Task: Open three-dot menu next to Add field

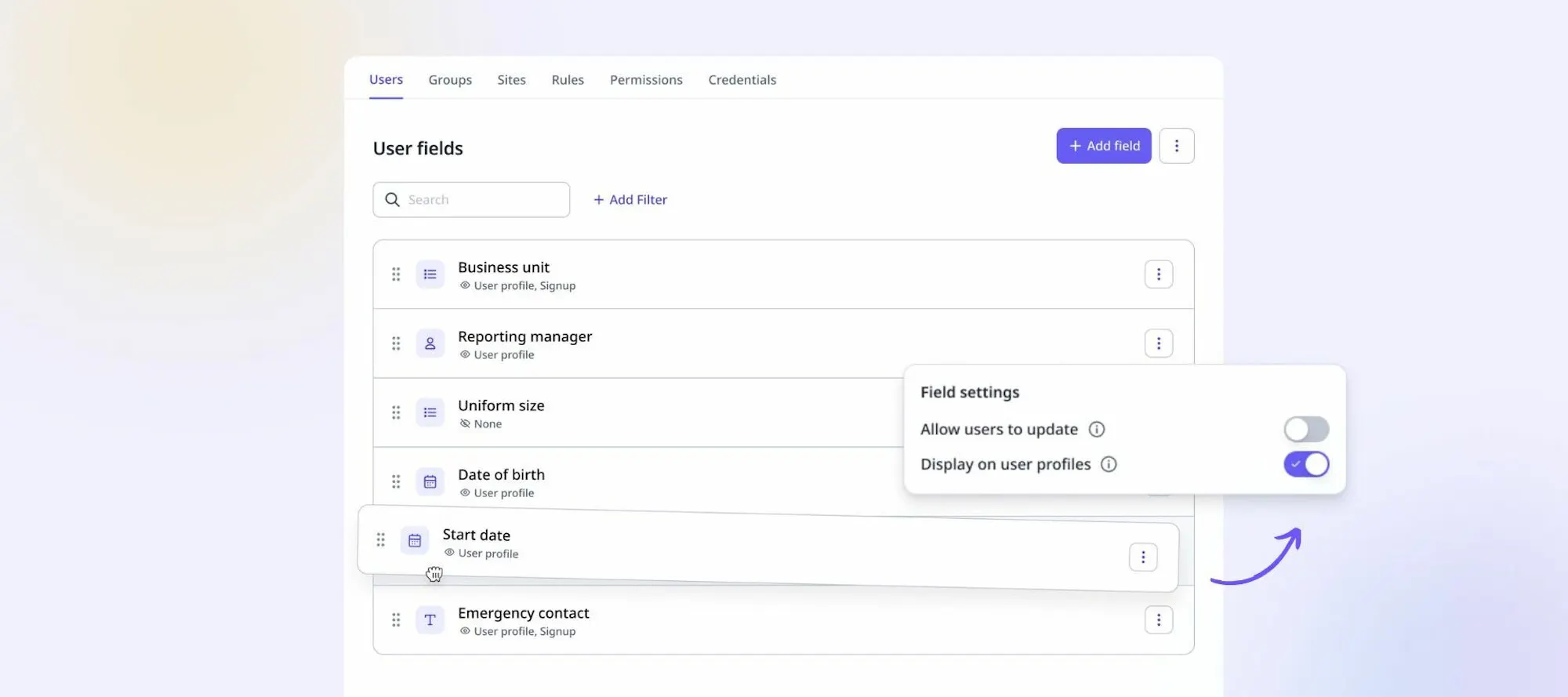Action: [1176, 146]
